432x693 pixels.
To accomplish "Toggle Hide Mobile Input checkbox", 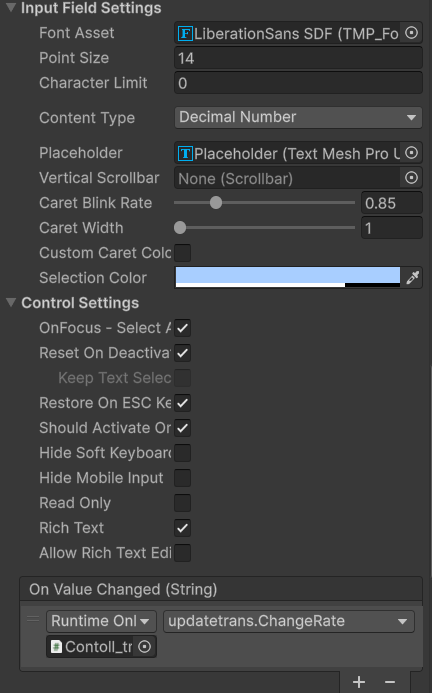I will [183, 478].
